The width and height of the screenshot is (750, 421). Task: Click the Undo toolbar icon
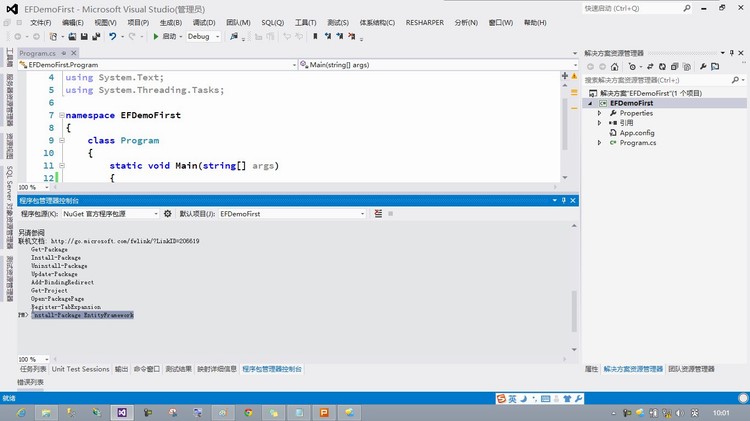click(112, 36)
